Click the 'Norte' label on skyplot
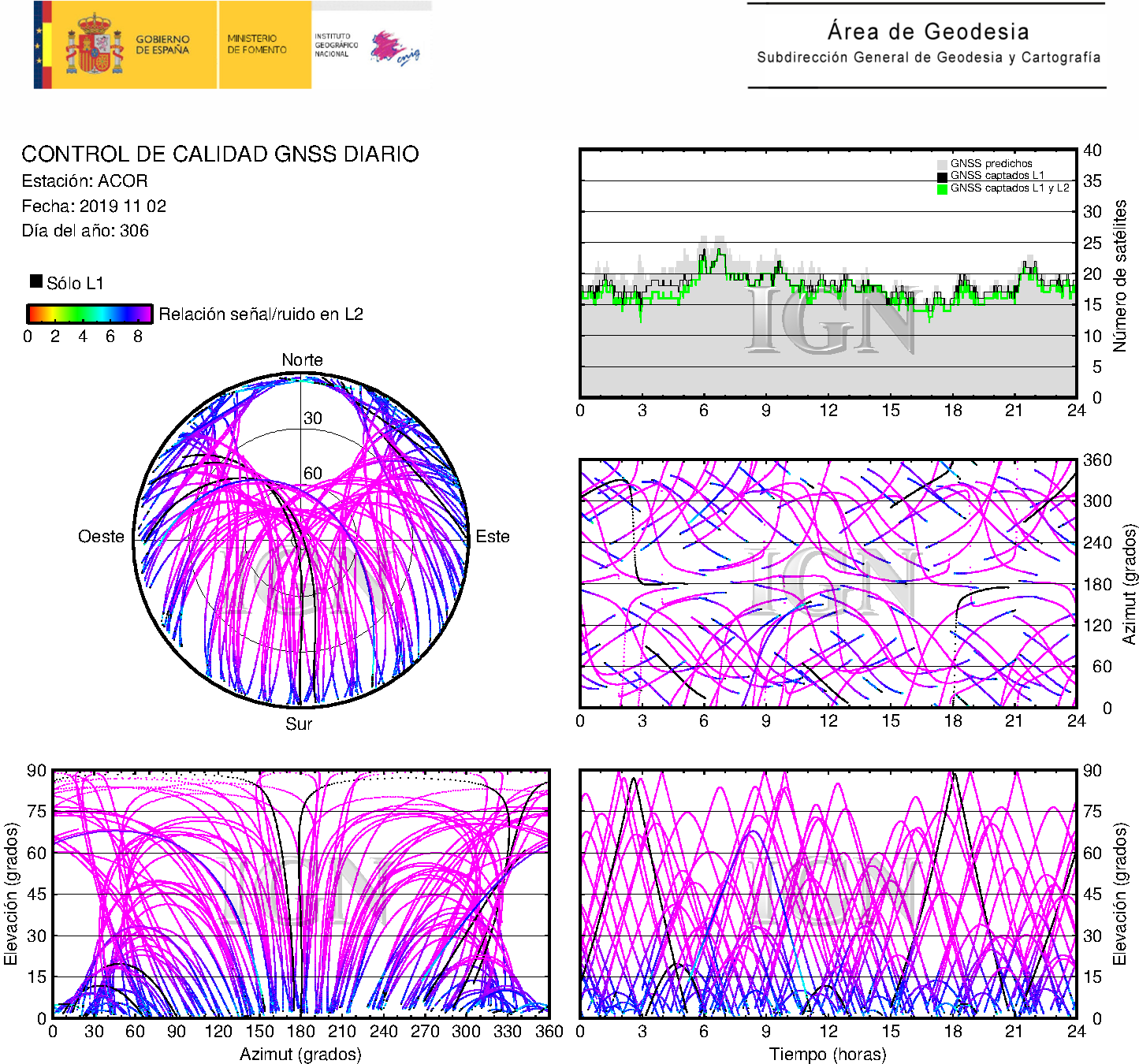1139x1064 pixels. (x=302, y=359)
